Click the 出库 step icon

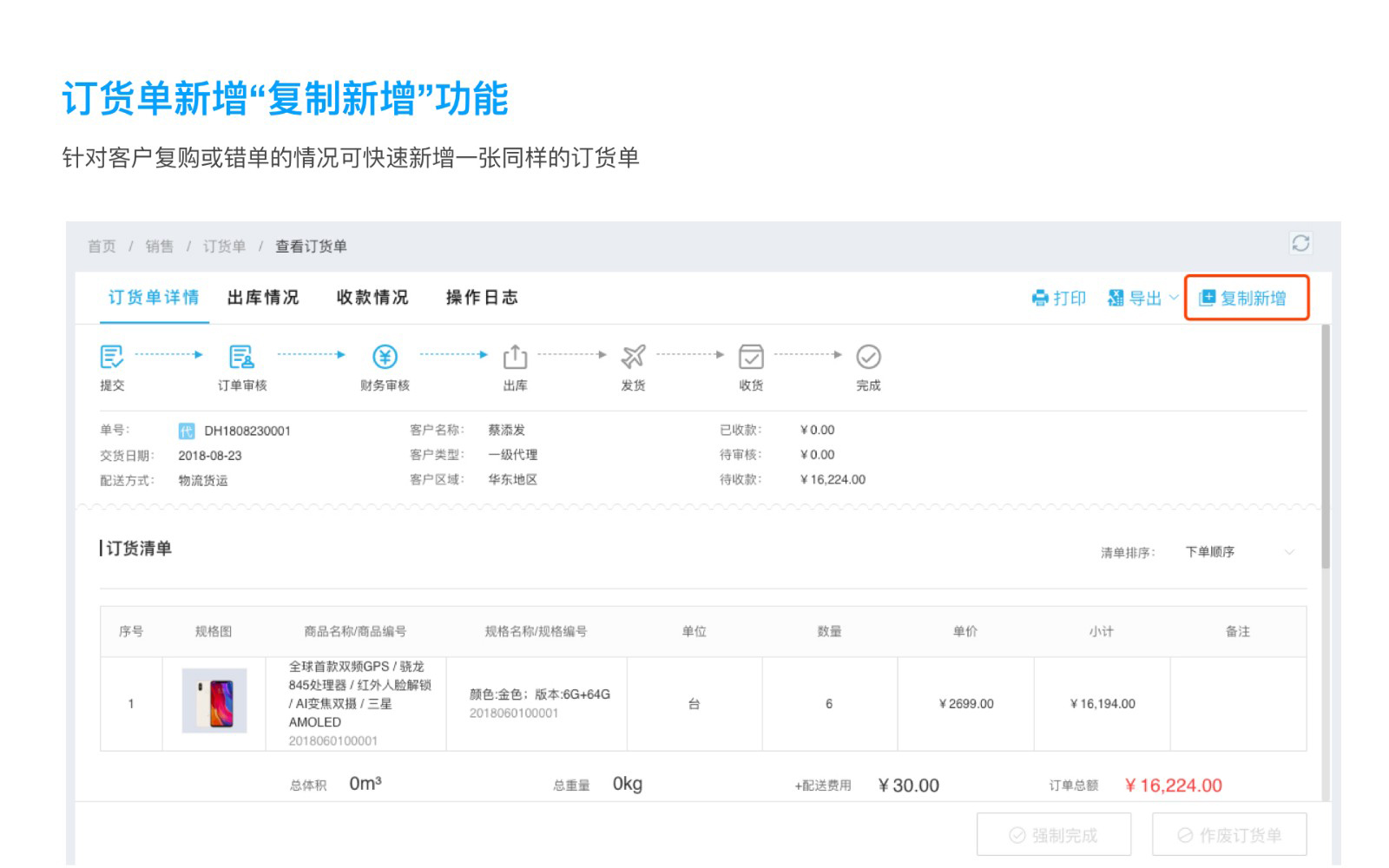pos(515,357)
